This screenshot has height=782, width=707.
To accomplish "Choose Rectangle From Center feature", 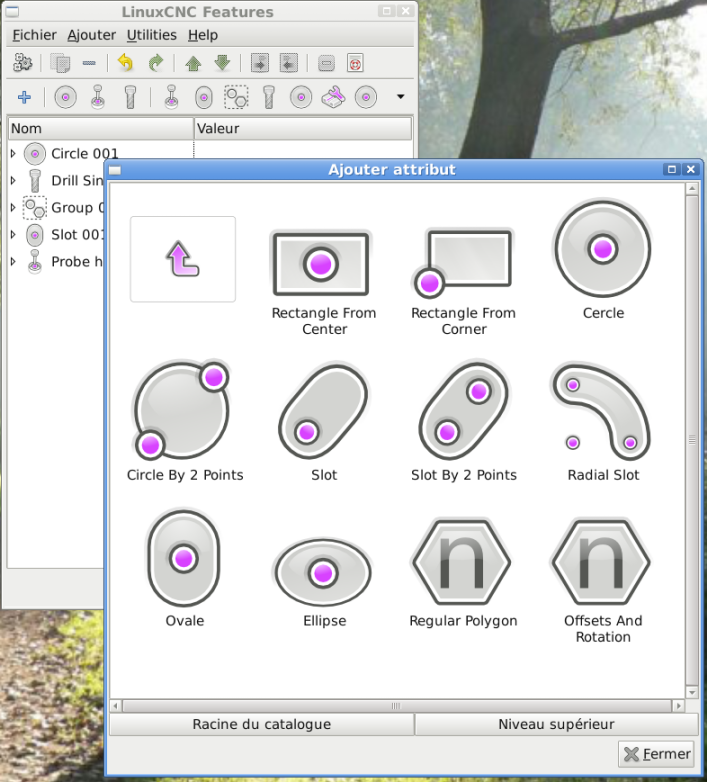I will pyautogui.click(x=324, y=282).
